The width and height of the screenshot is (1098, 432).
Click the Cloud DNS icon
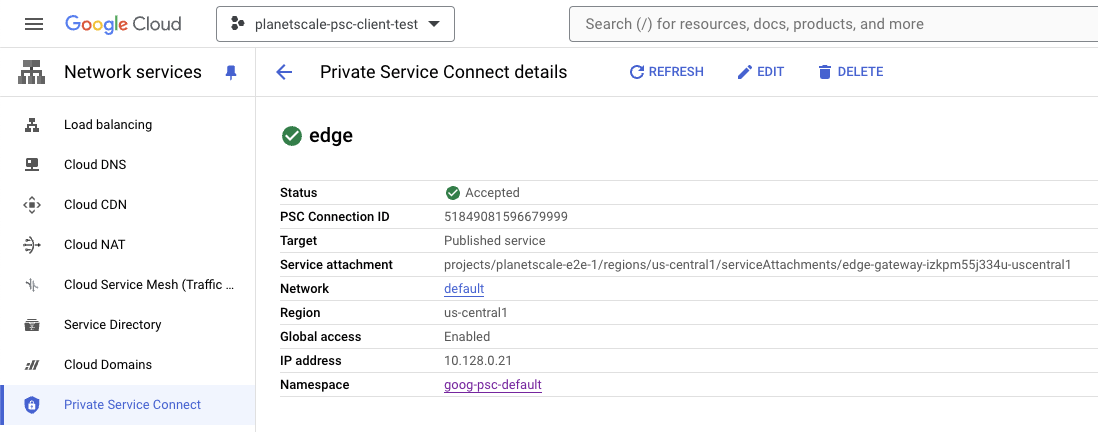(32, 165)
